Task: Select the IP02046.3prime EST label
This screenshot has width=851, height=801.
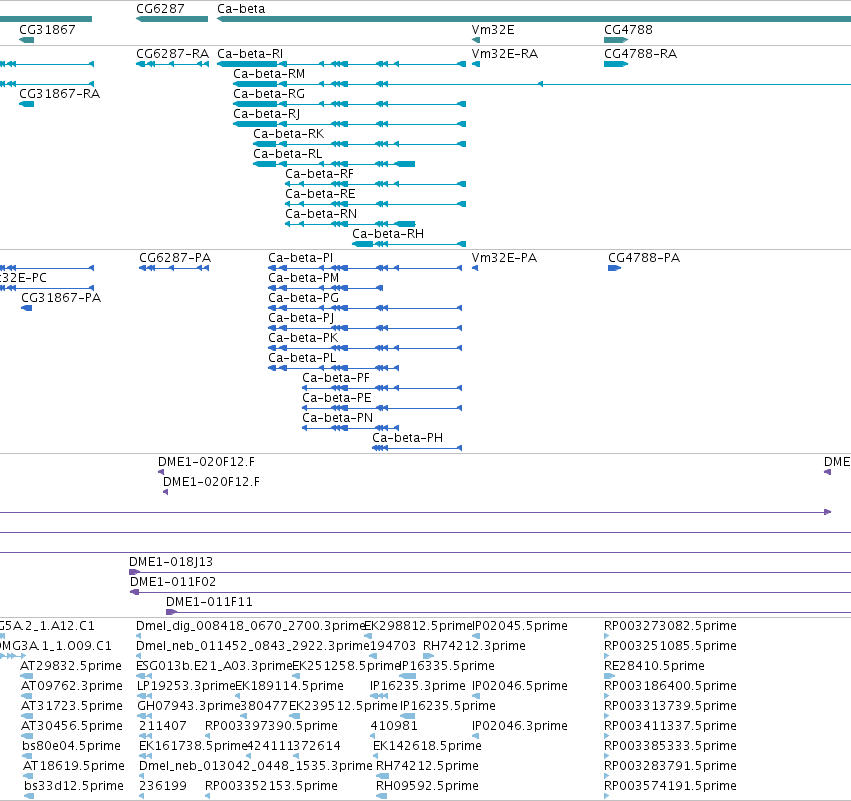Action: [x=520, y=726]
